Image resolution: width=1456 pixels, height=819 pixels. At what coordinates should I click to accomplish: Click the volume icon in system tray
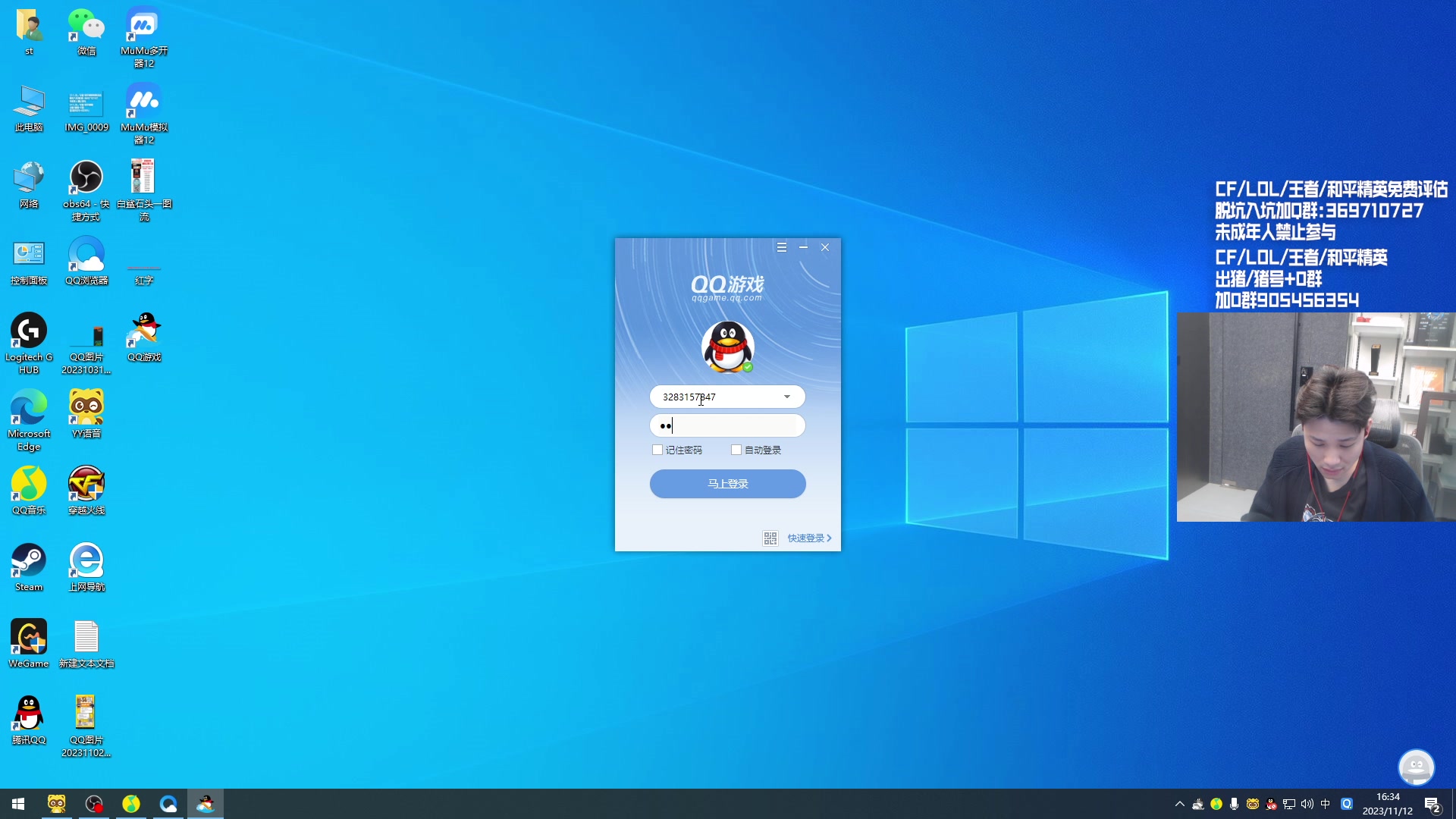tap(1307, 804)
